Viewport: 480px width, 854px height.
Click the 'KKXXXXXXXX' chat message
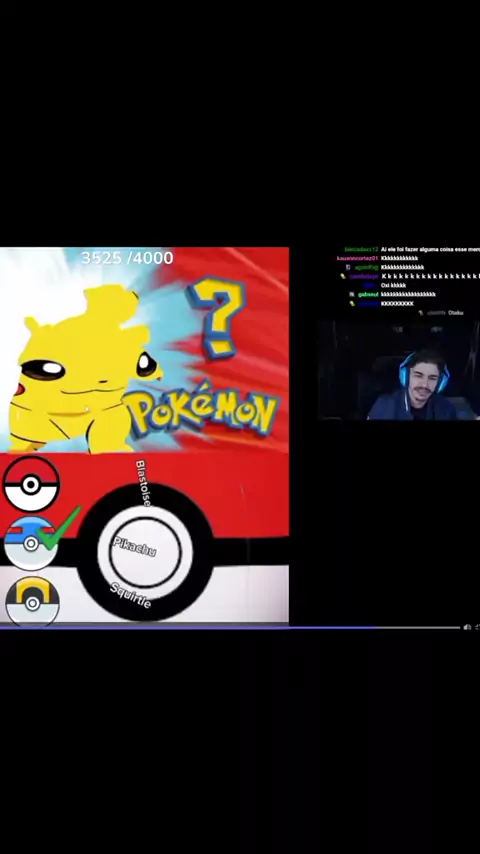point(397,303)
